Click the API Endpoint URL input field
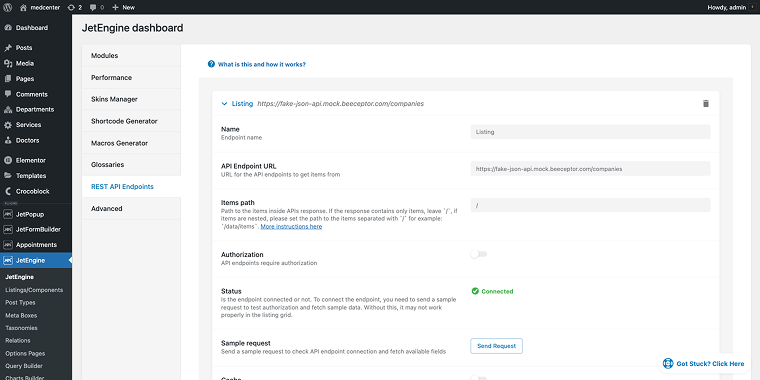Viewport: 760px width, 380px height. [x=590, y=169]
